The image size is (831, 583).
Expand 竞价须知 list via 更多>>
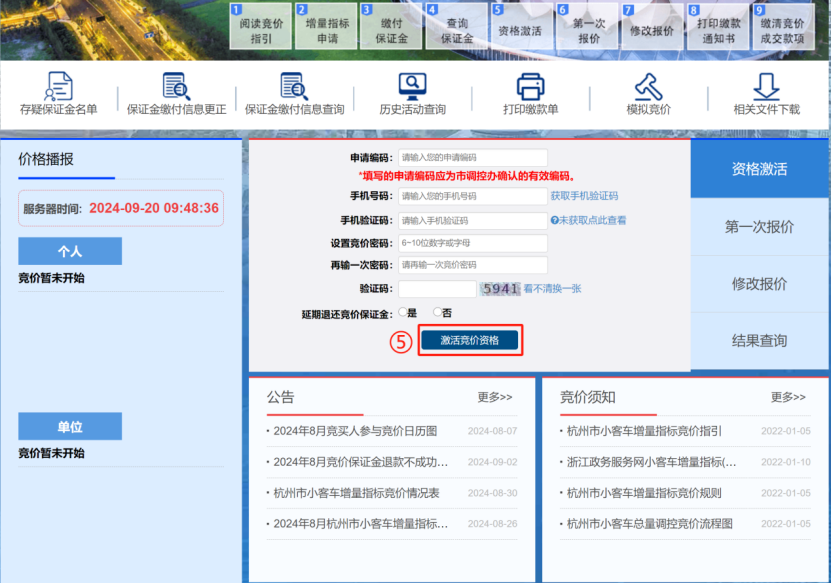click(788, 397)
